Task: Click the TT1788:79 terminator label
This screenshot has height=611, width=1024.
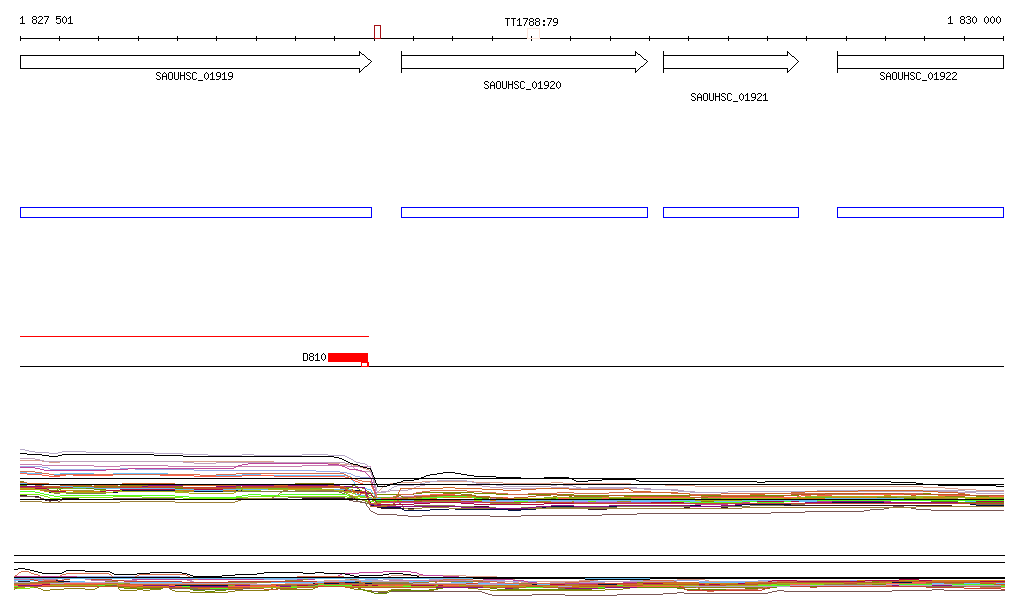Action: (531, 22)
